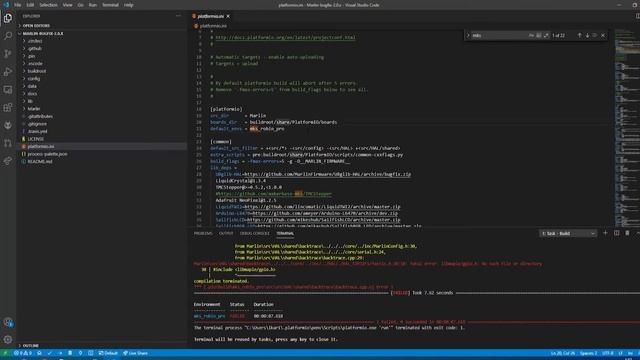Screen dimensions: 640x360
Task: Open the Live Share activity bar icon
Action: coord(8,161)
